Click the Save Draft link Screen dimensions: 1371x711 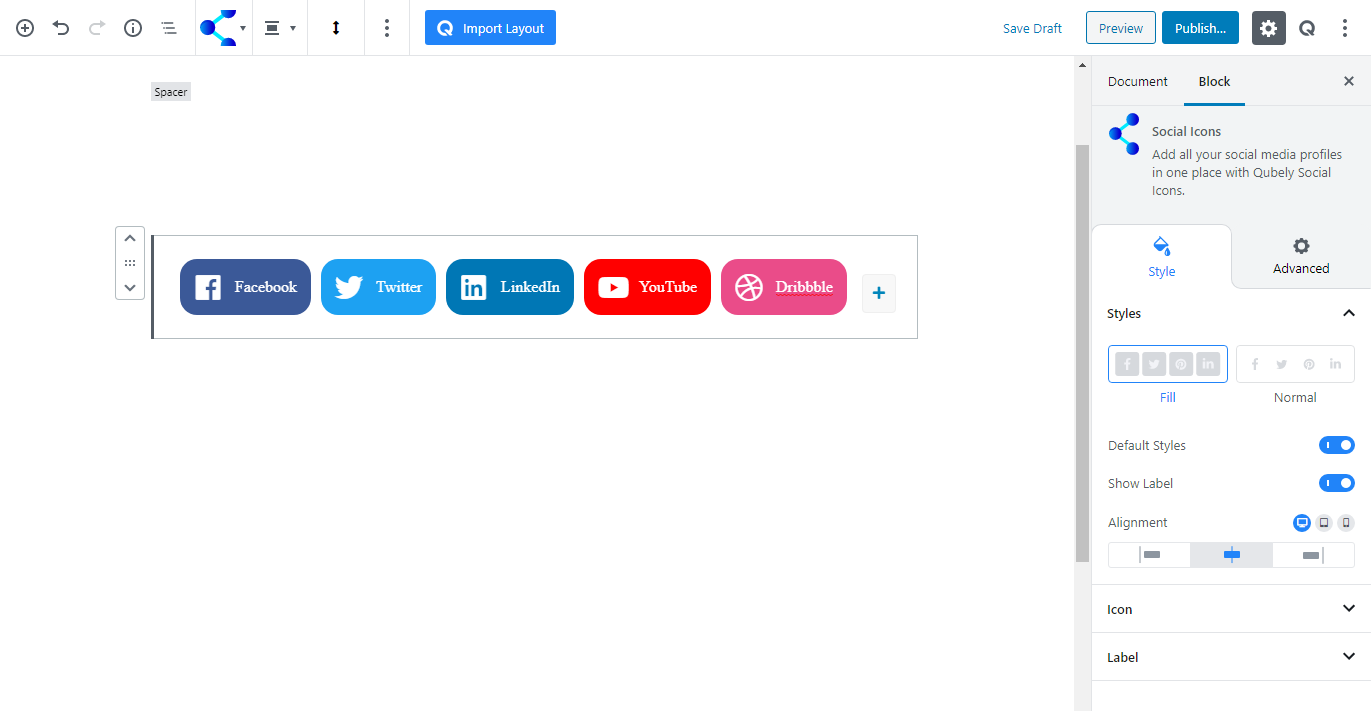tap(1032, 28)
